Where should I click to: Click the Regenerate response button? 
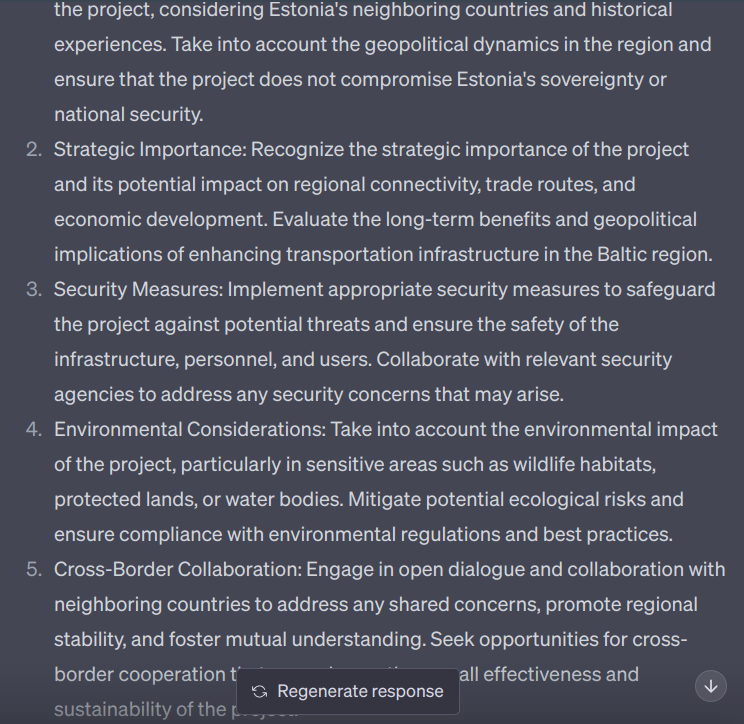pos(348,691)
